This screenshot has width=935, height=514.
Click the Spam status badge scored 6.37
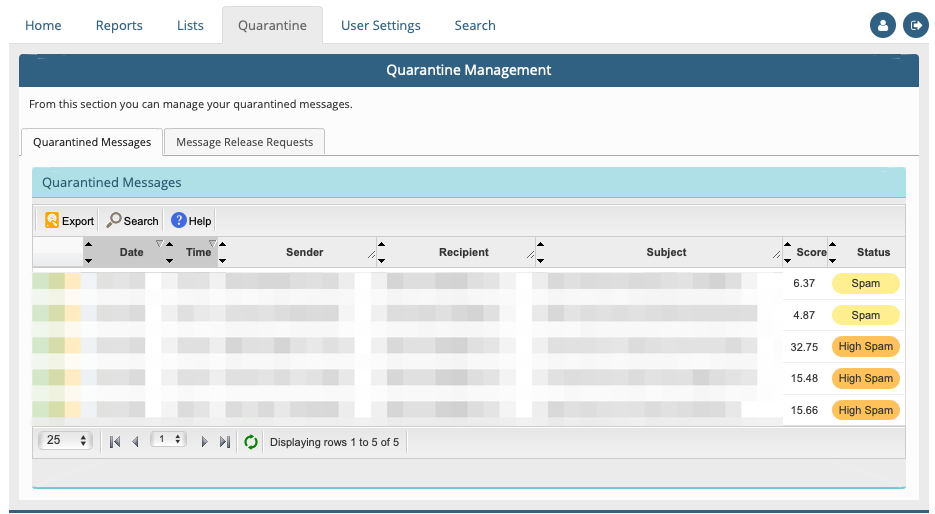865,283
